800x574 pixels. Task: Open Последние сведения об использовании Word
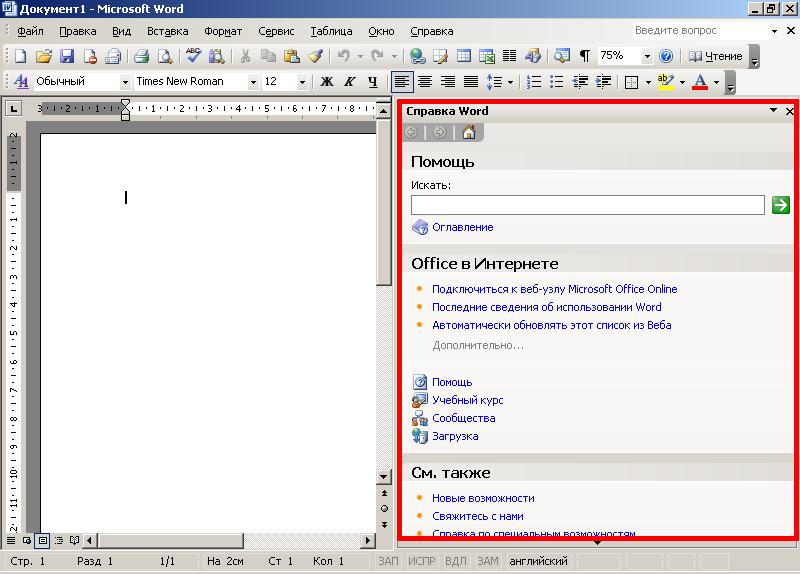click(546, 307)
